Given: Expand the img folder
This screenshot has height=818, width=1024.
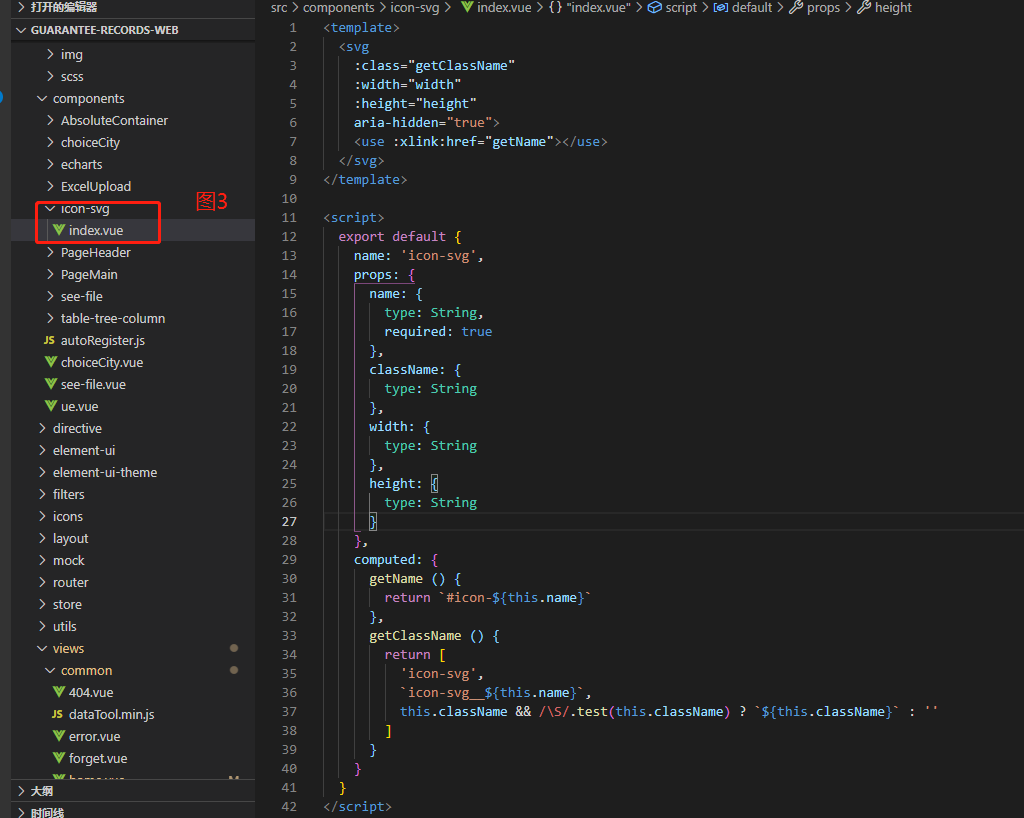Looking at the screenshot, I should [x=50, y=54].
